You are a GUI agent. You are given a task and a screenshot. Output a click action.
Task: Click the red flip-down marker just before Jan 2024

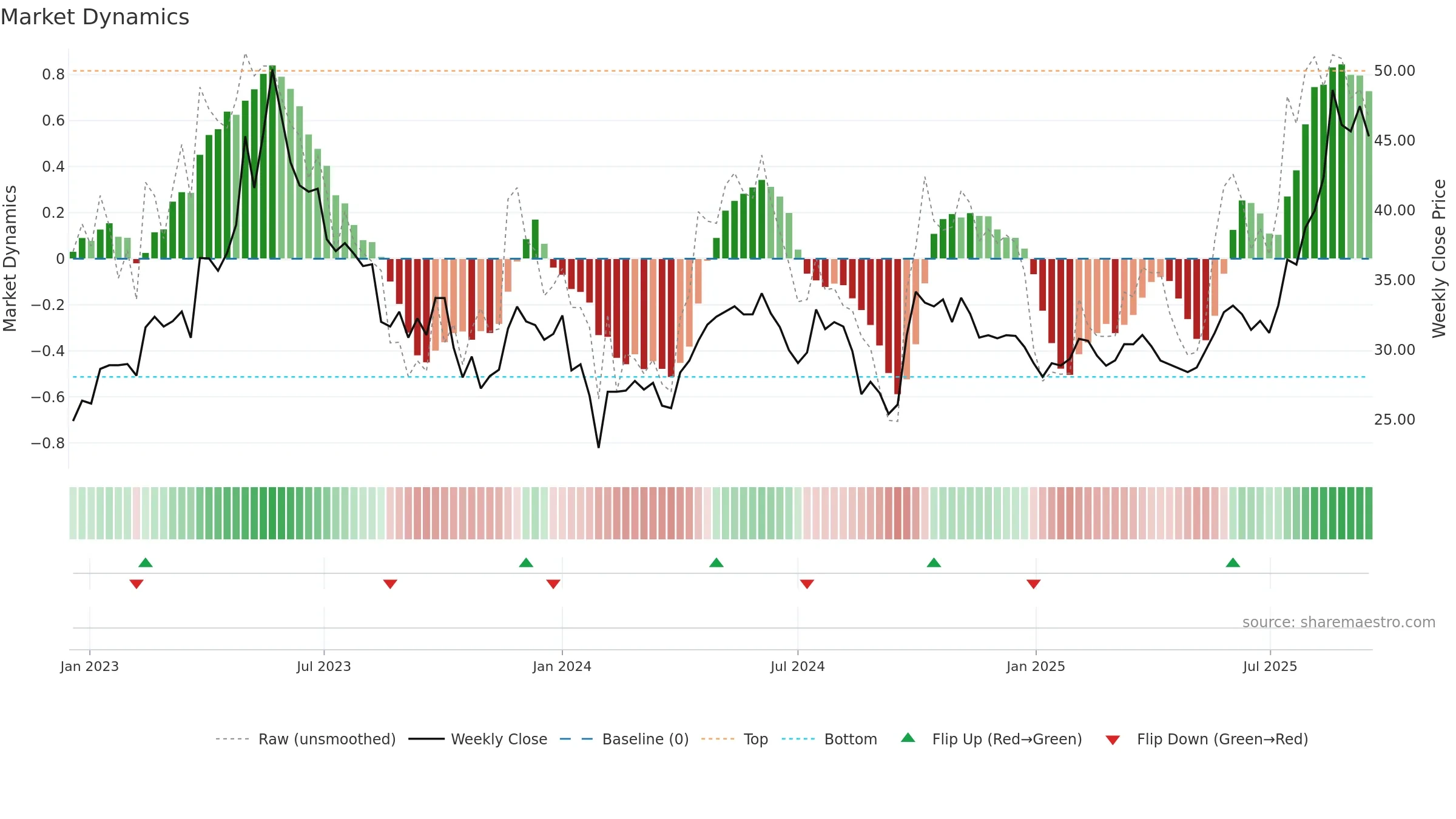click(553, 584)
